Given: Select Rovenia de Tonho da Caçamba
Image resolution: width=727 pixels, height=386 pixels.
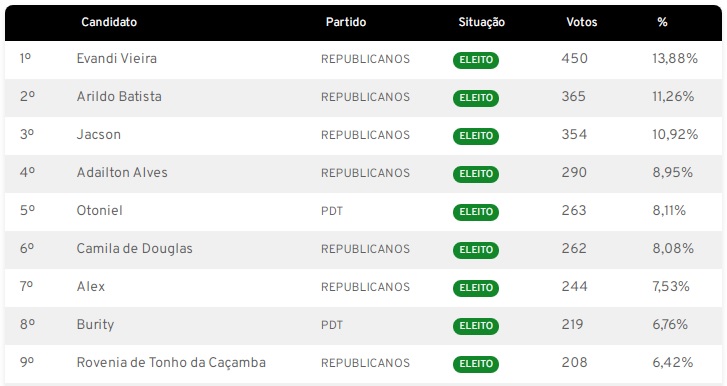Looking at the screenshot, I should (x=171, y=362).
